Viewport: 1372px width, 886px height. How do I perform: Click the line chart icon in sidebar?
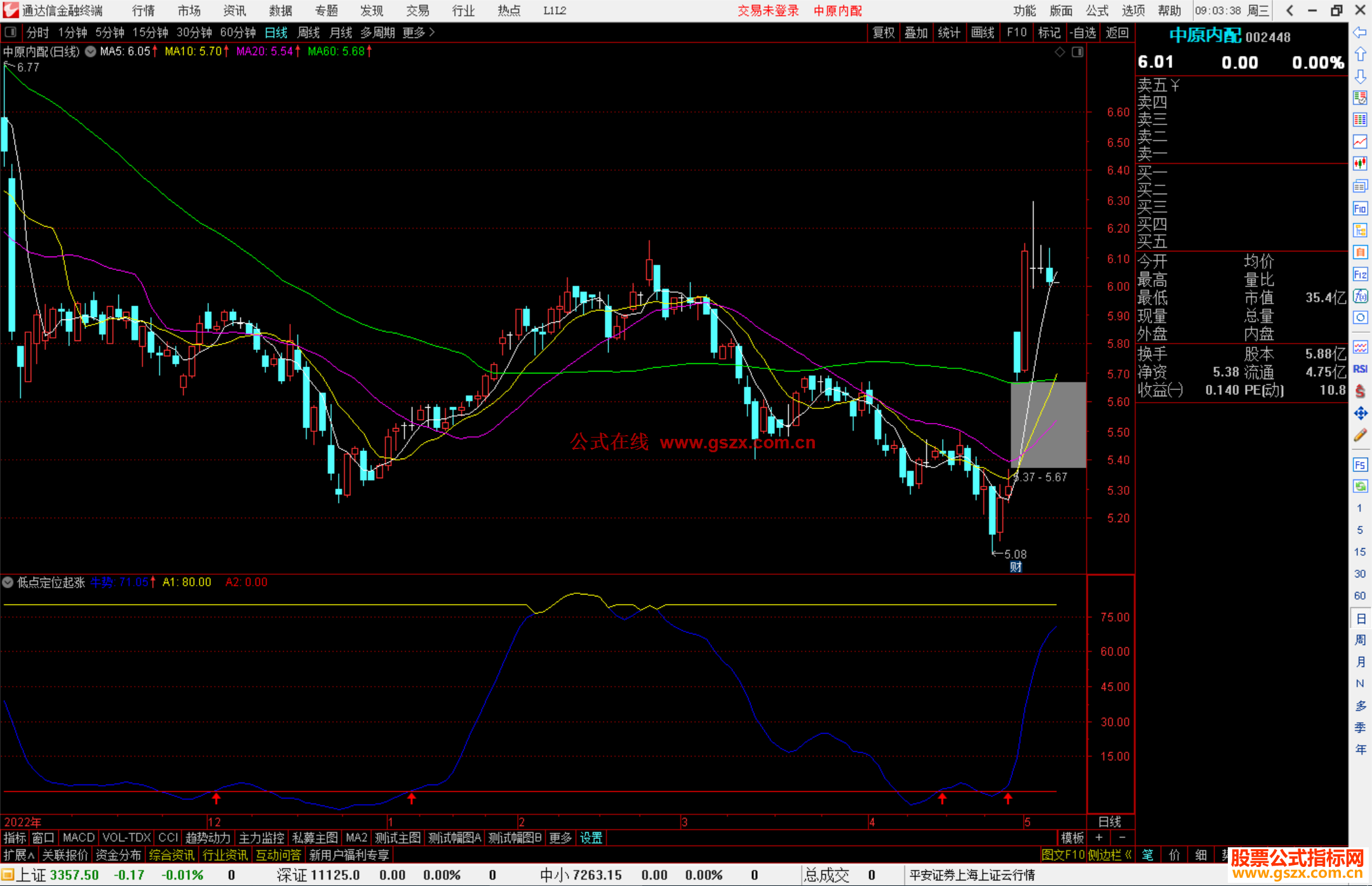[x=1360, y=142]
